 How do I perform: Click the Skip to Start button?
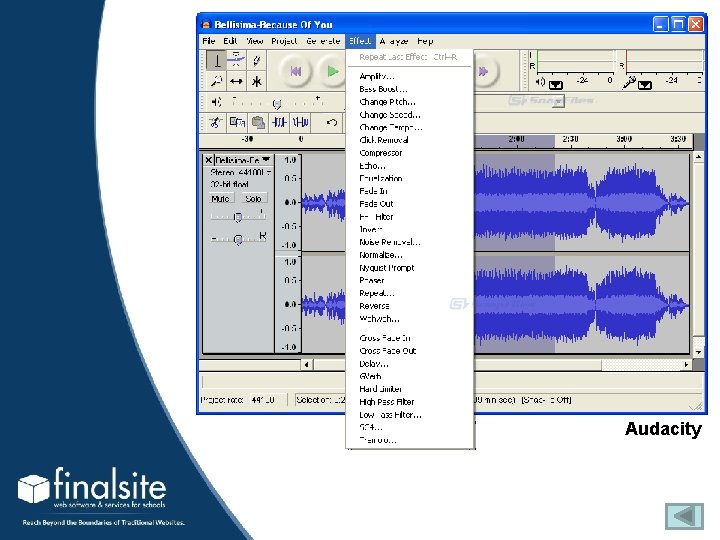click(295, 71)
